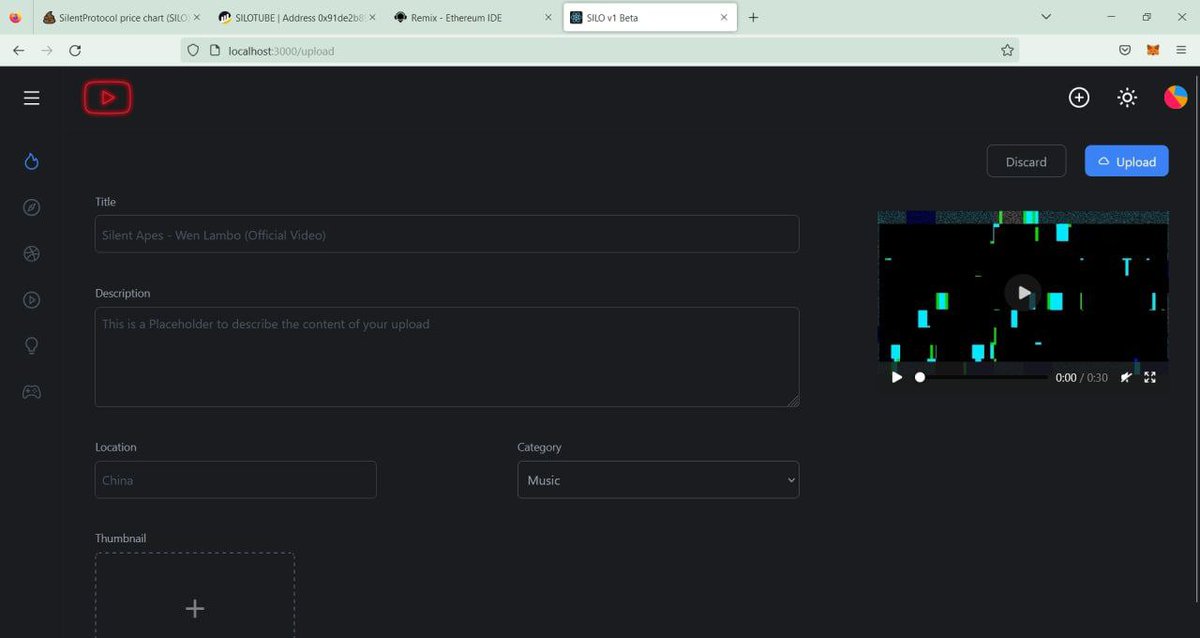Open the explore compass icon in sidebar
Screen dimensions: 1200x638
pos(32,207)
